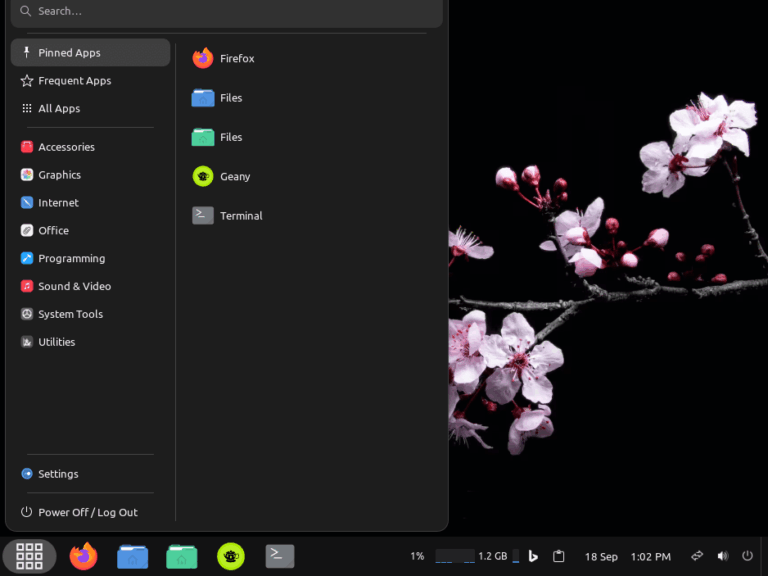The image size is (768, 576).
Task: Launch Terminal from pinned apps list
Action: click(227, 216)
